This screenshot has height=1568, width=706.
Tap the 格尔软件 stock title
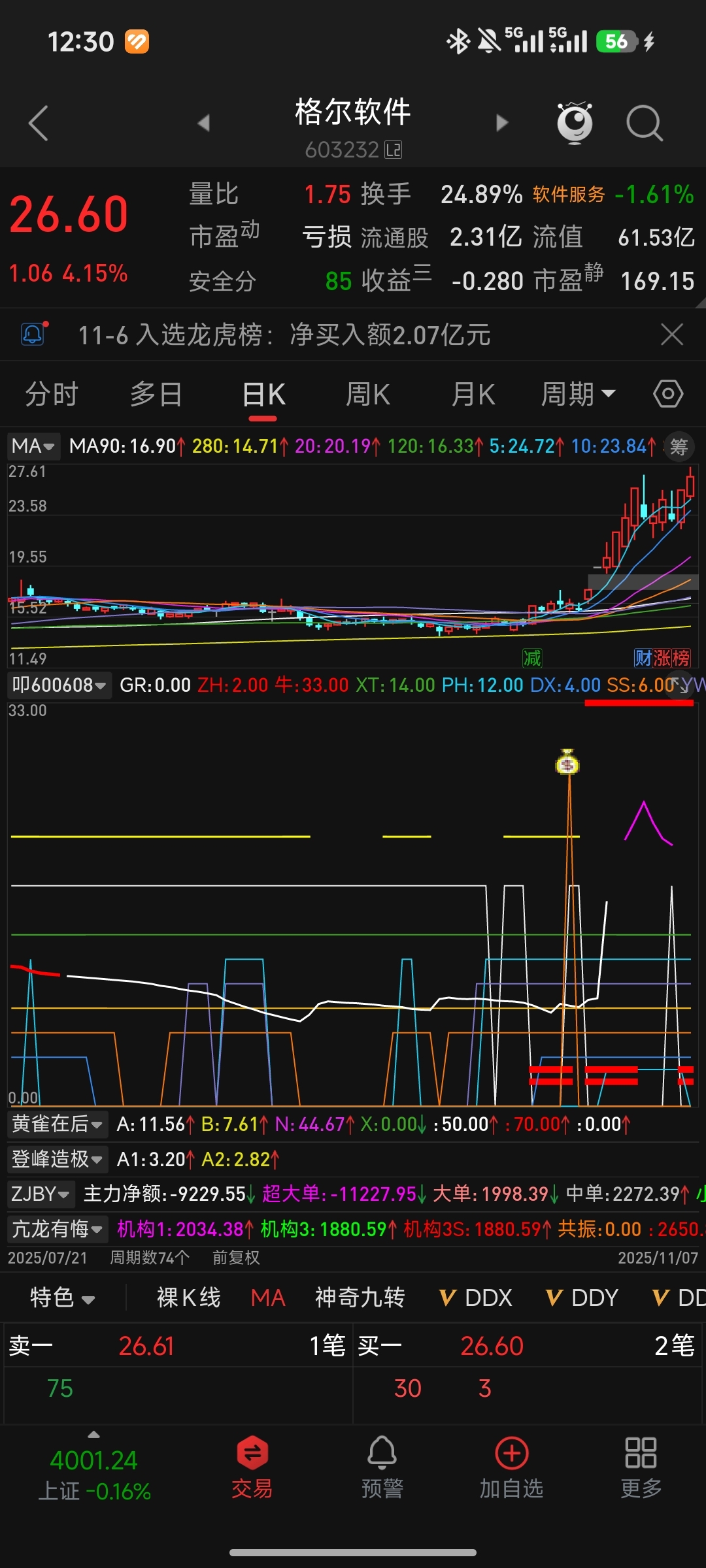(353, 112)
